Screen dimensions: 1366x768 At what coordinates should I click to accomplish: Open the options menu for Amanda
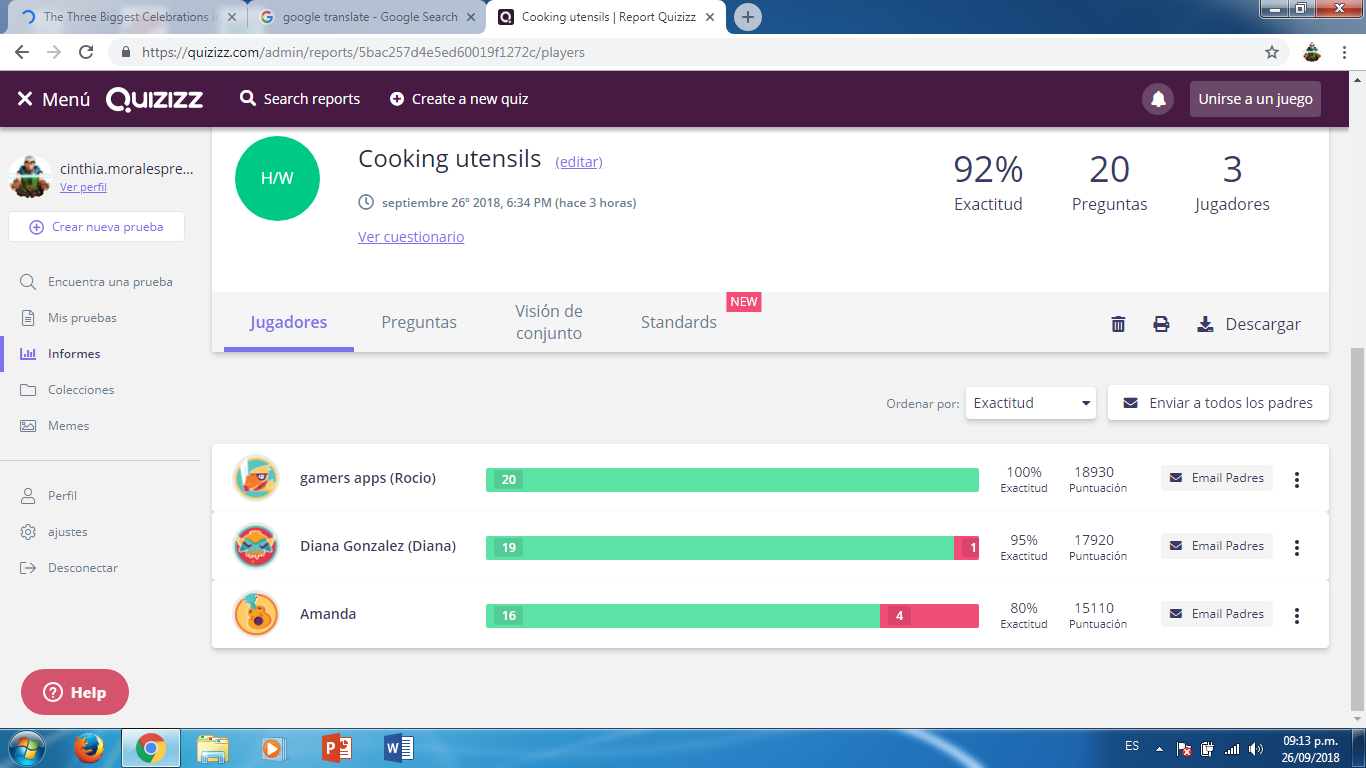[1296, 614]
